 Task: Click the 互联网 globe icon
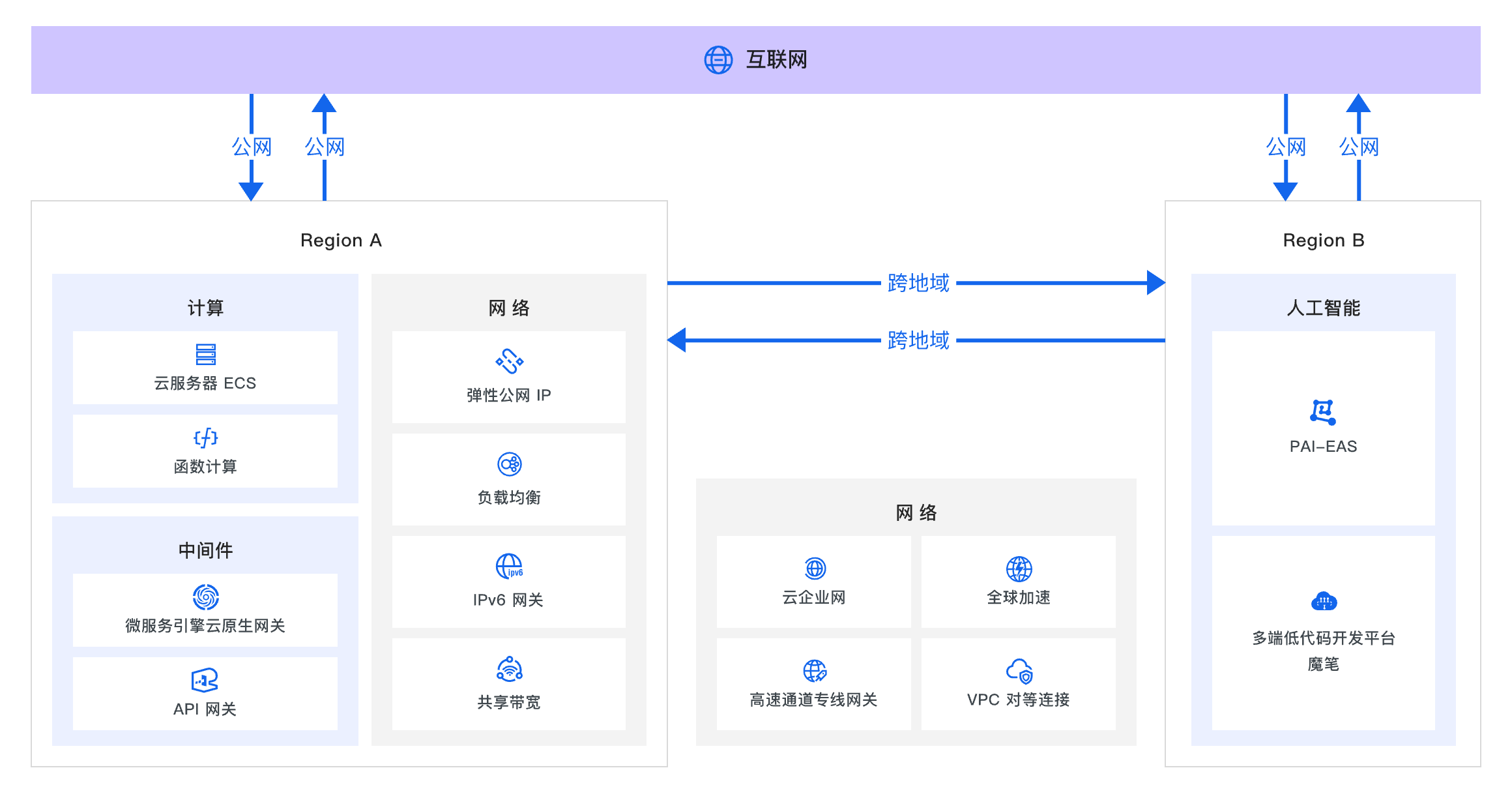tap(720, 60)
